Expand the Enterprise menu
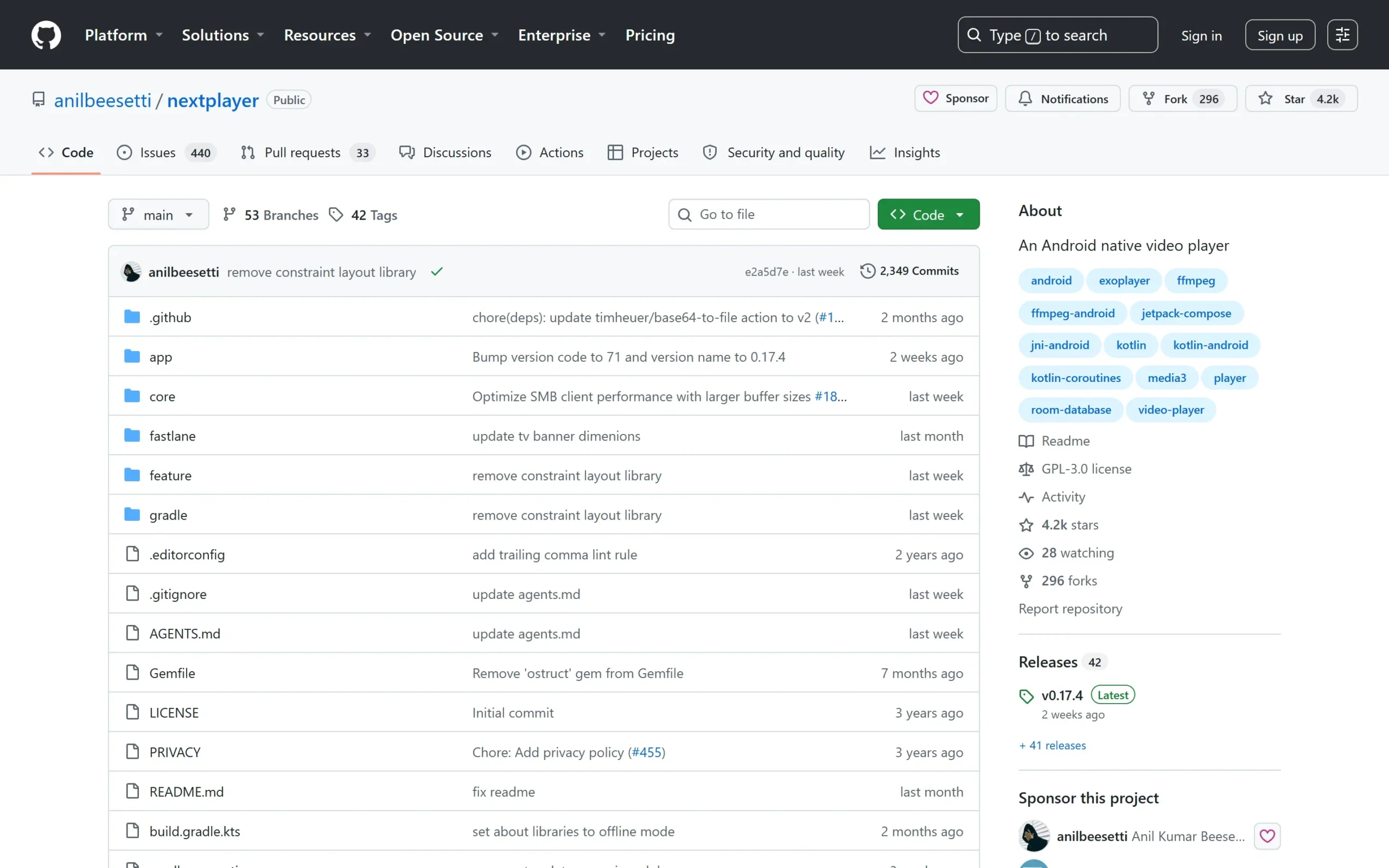The height and width of the screenshot is (868, 1389). coord(562,35)
